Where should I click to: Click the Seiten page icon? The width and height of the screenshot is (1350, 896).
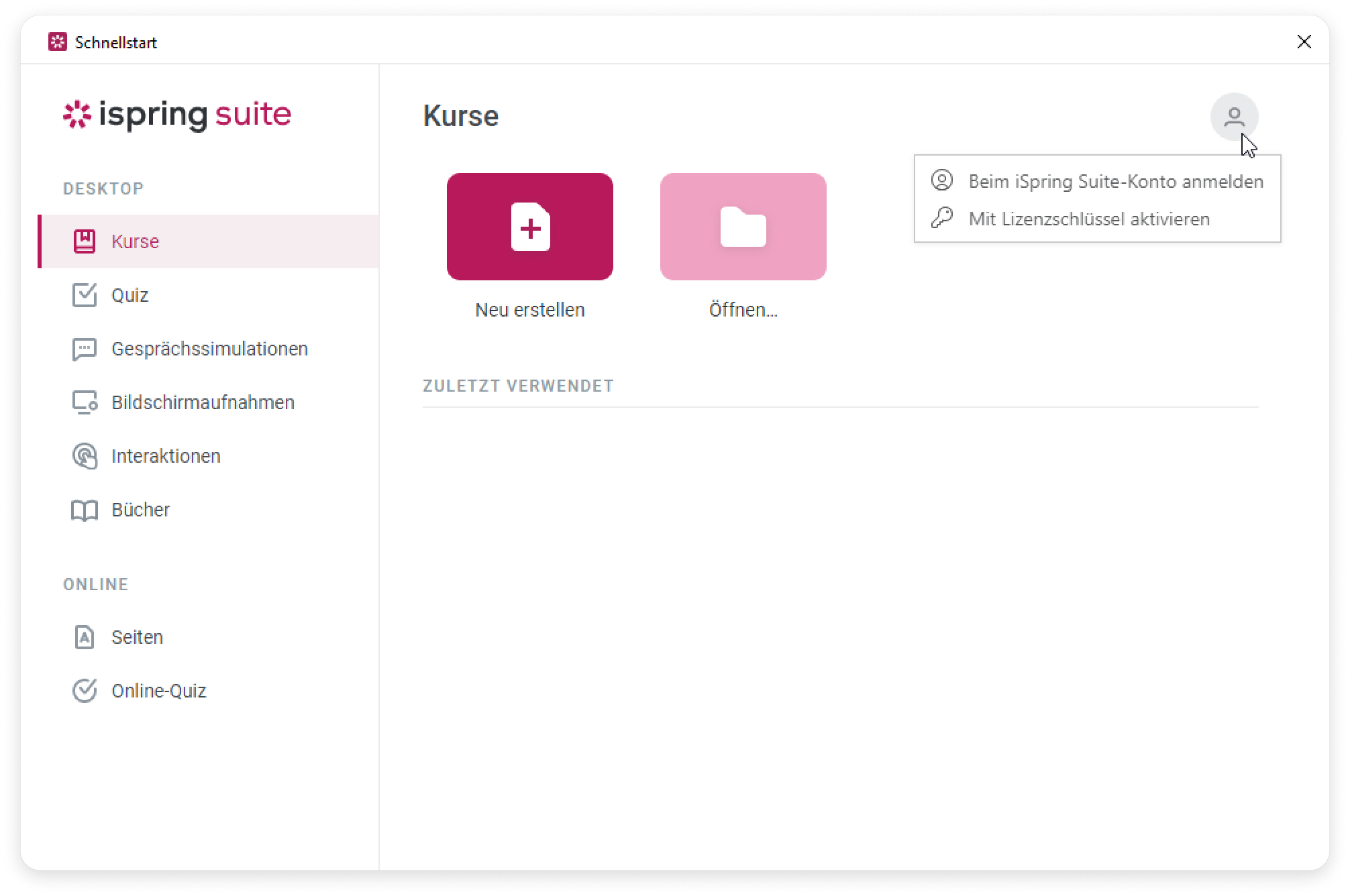point(85,637)
